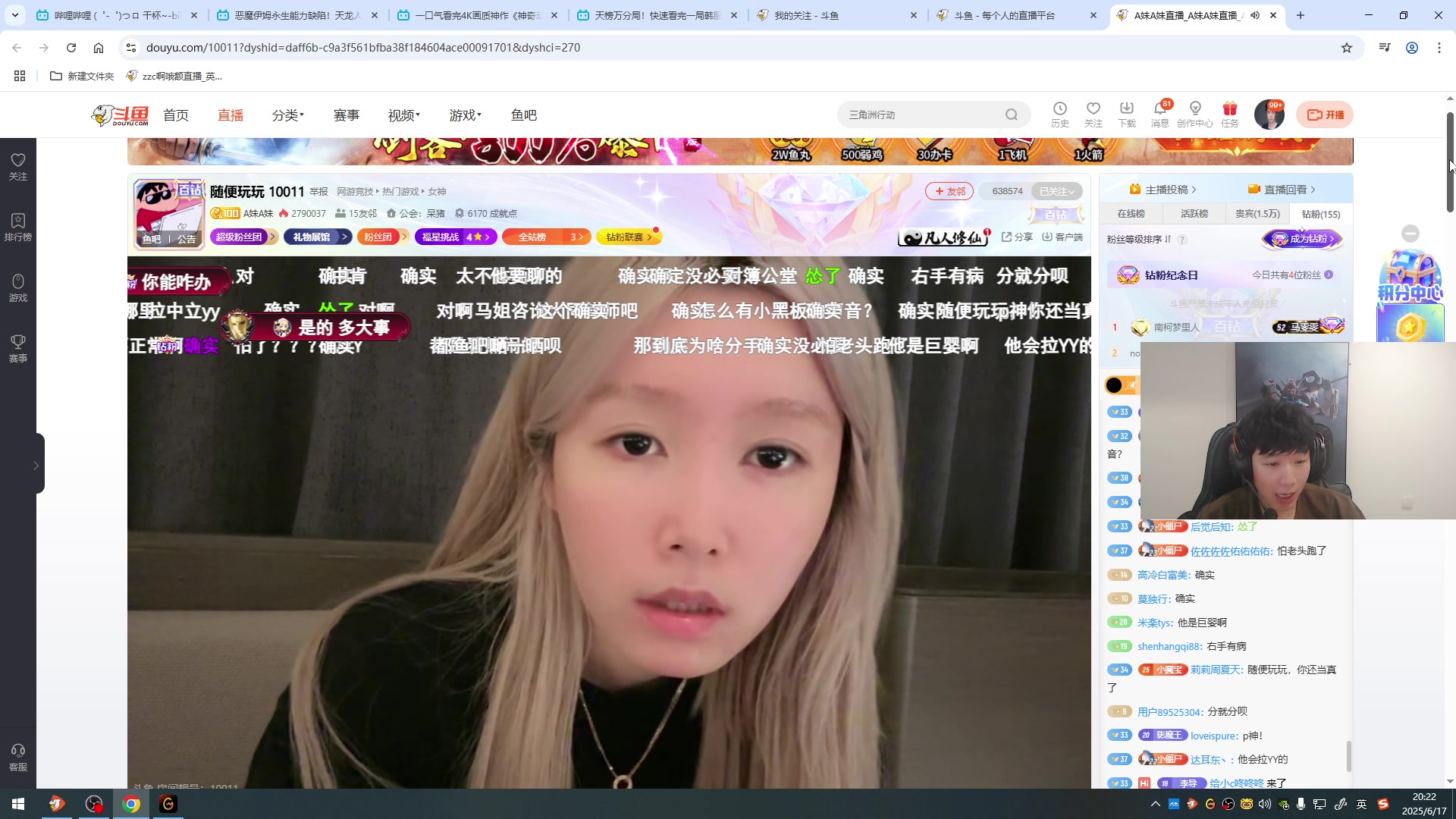Screen dimensions: 1456x819
Task: Expand the 游戏 dropdown menu
Action: (466, 115)
